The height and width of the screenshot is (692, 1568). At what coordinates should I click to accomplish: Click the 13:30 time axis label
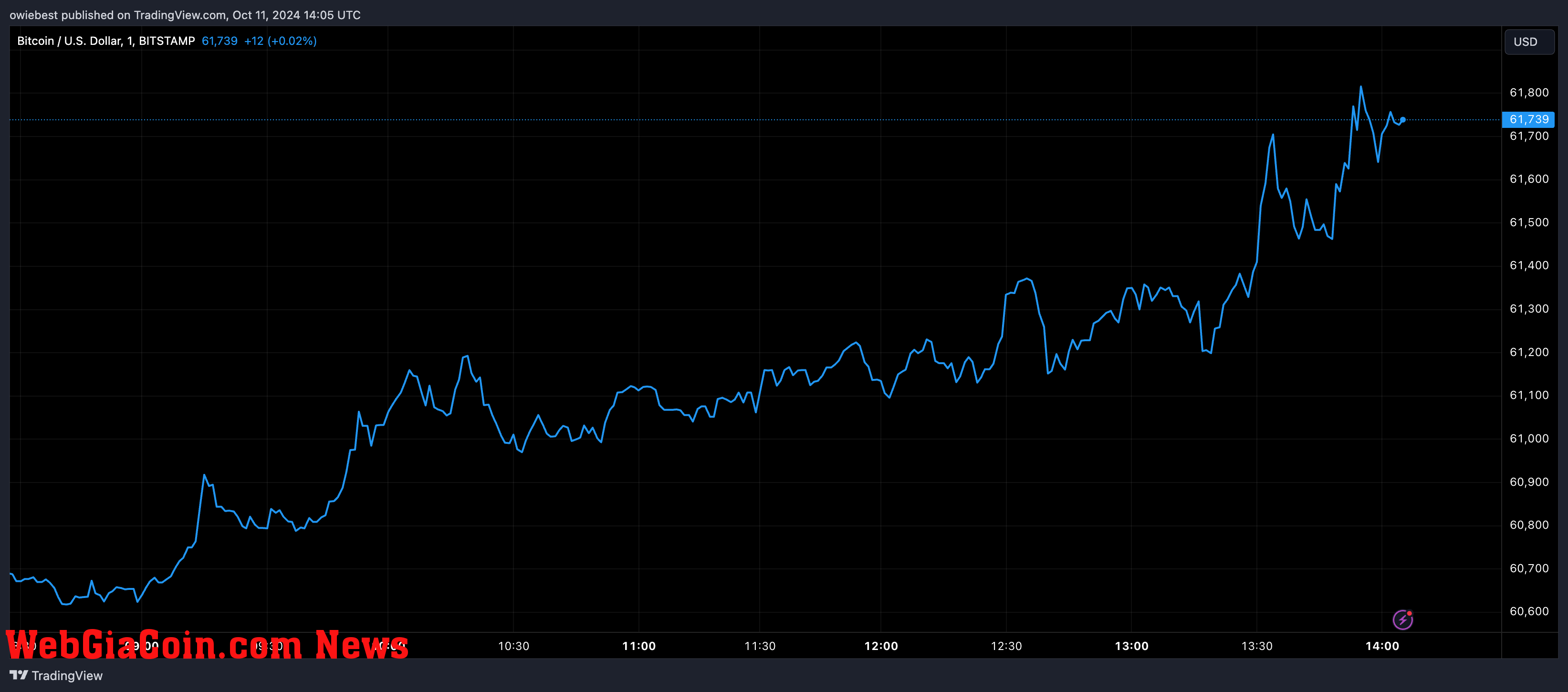coord(1257,646)
